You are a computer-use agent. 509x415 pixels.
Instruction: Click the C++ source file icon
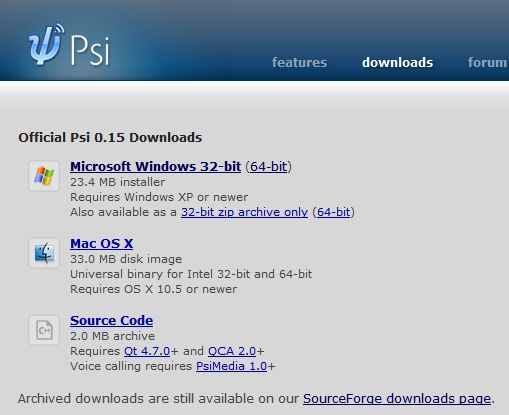coord(44,330)
